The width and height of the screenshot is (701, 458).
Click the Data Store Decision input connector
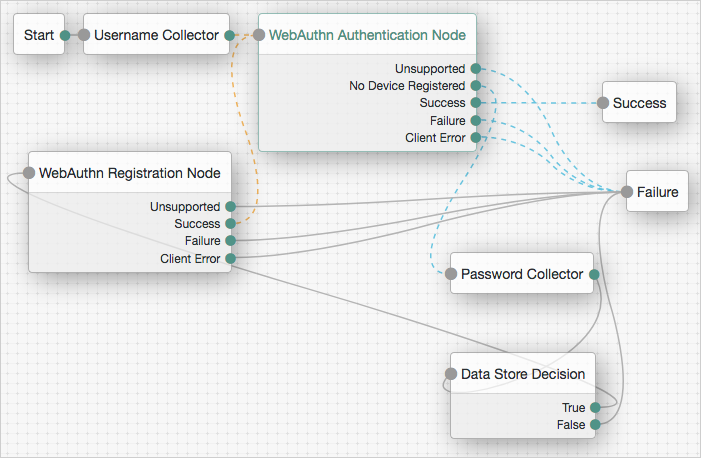pos(451,374)
